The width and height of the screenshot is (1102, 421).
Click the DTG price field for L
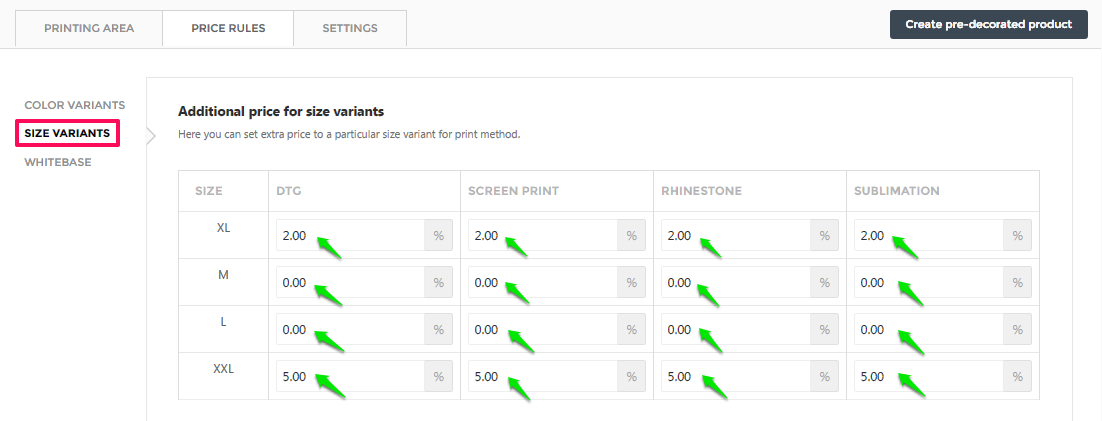(350, 329)
